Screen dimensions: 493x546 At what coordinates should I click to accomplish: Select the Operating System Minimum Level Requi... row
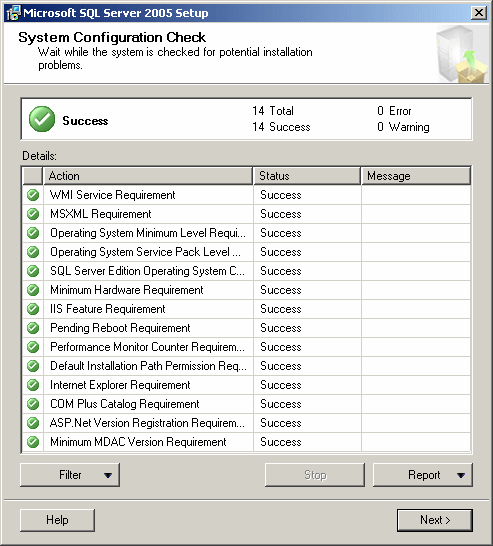[148, 233]
